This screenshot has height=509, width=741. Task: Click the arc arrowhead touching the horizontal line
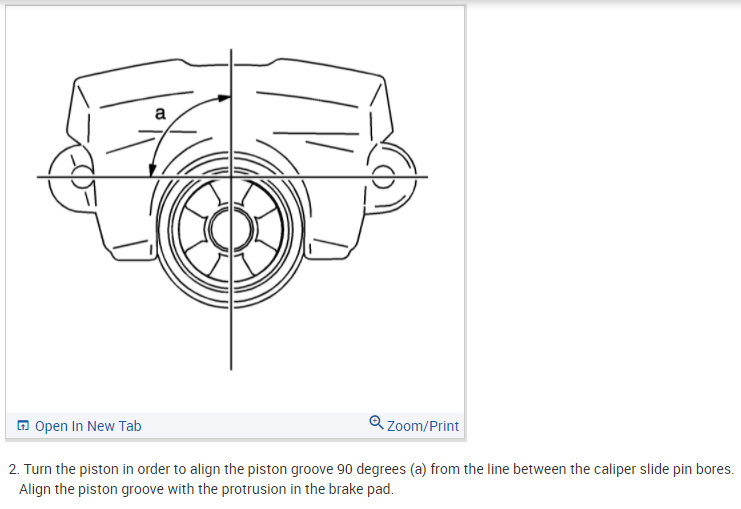[x=152, y=170]
